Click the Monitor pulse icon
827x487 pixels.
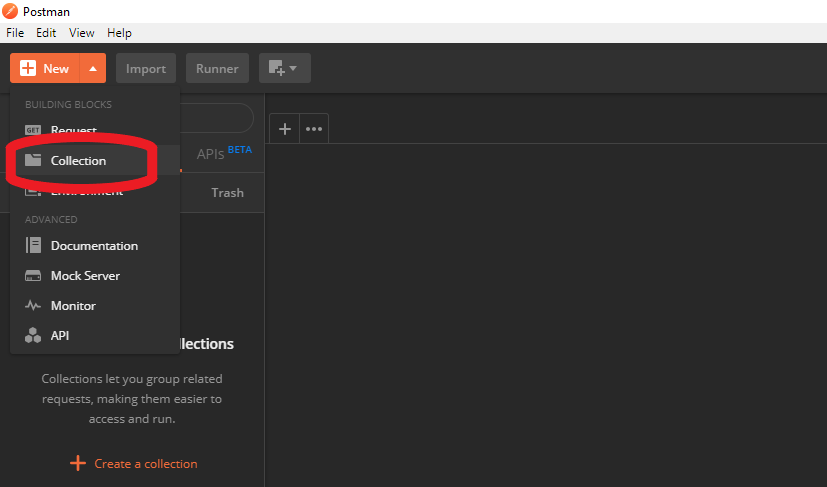(x=33, y=306)
